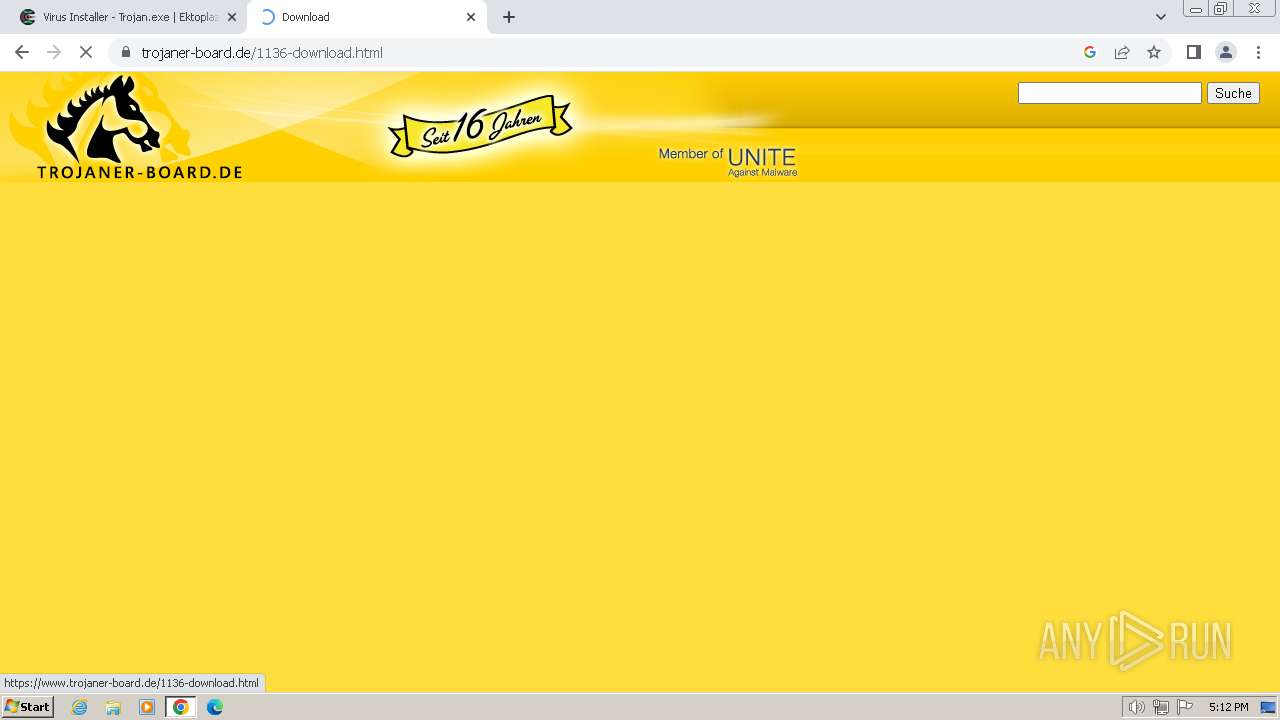
Task: Open the browser side panel
Action: 1194,52
